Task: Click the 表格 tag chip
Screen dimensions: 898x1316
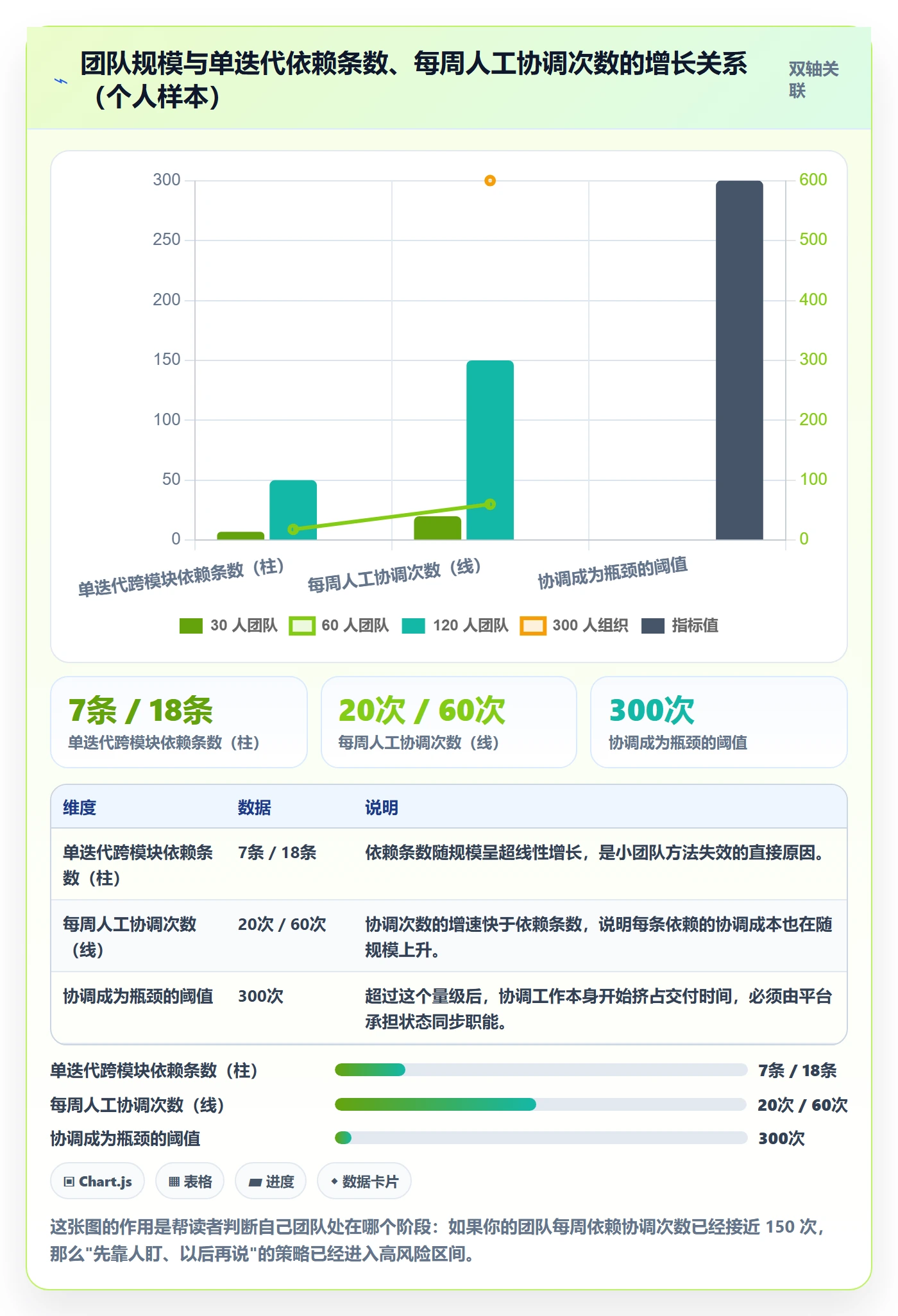Action: coord(190,1181)
